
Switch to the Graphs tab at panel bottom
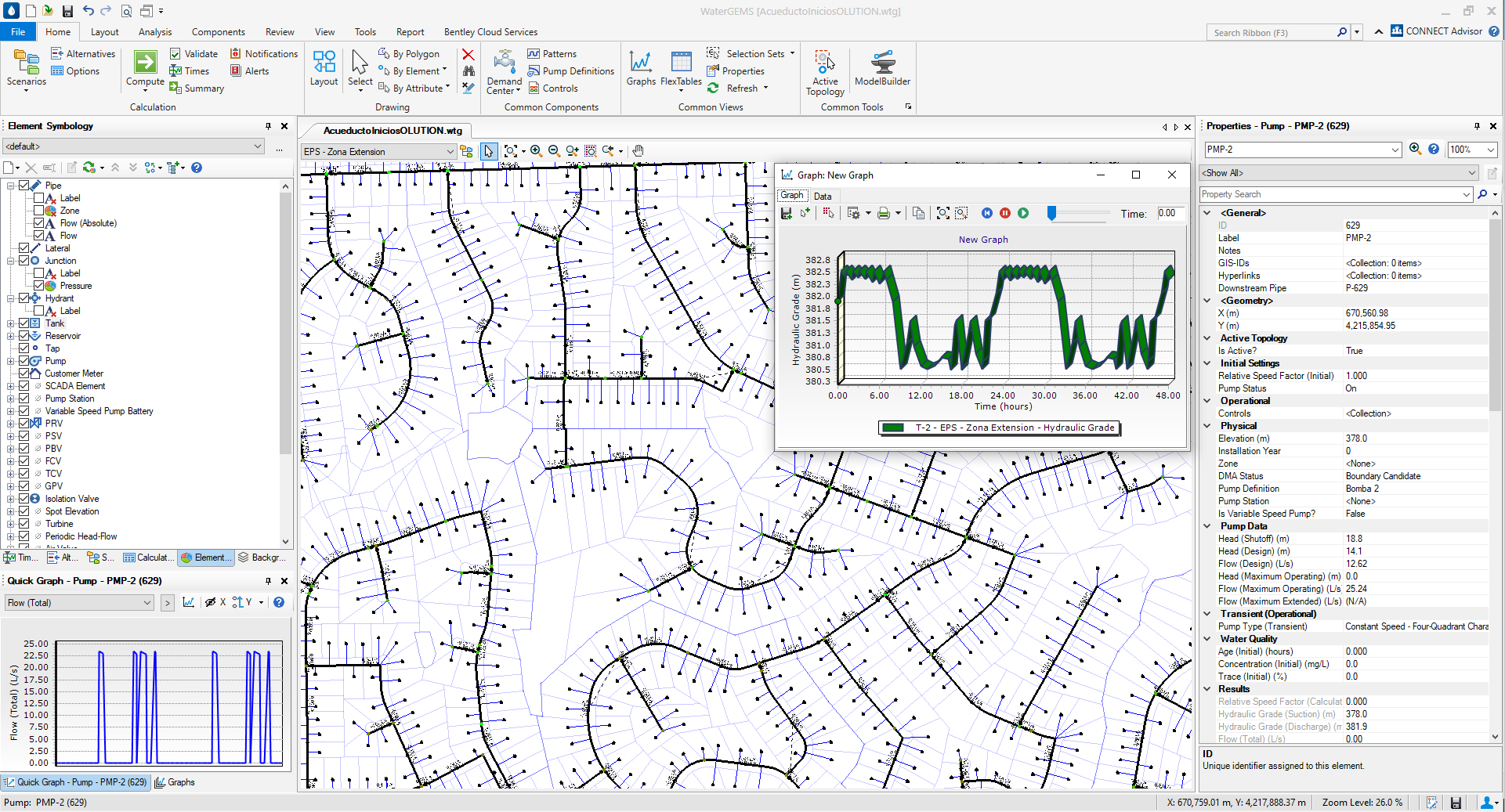click(175, 782)
